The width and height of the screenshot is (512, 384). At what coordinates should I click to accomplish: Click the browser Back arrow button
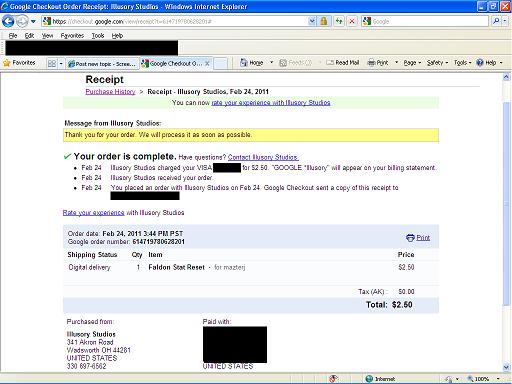(x=8, y=22)
